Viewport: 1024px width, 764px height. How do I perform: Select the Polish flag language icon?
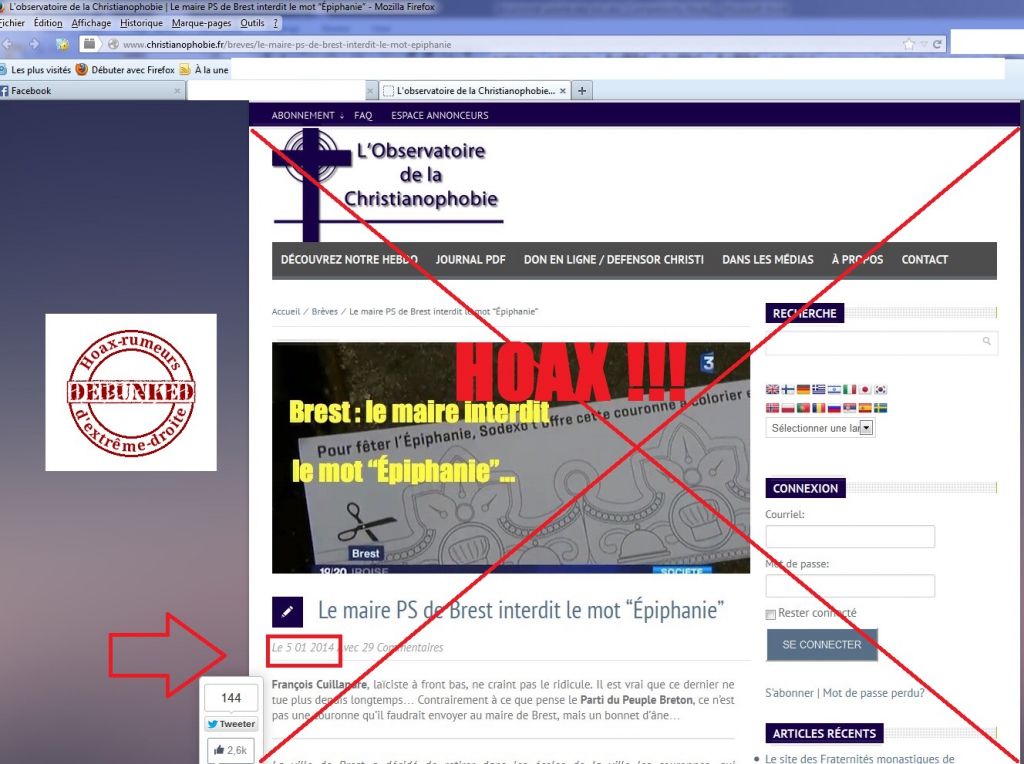click(x=788, y=408)
